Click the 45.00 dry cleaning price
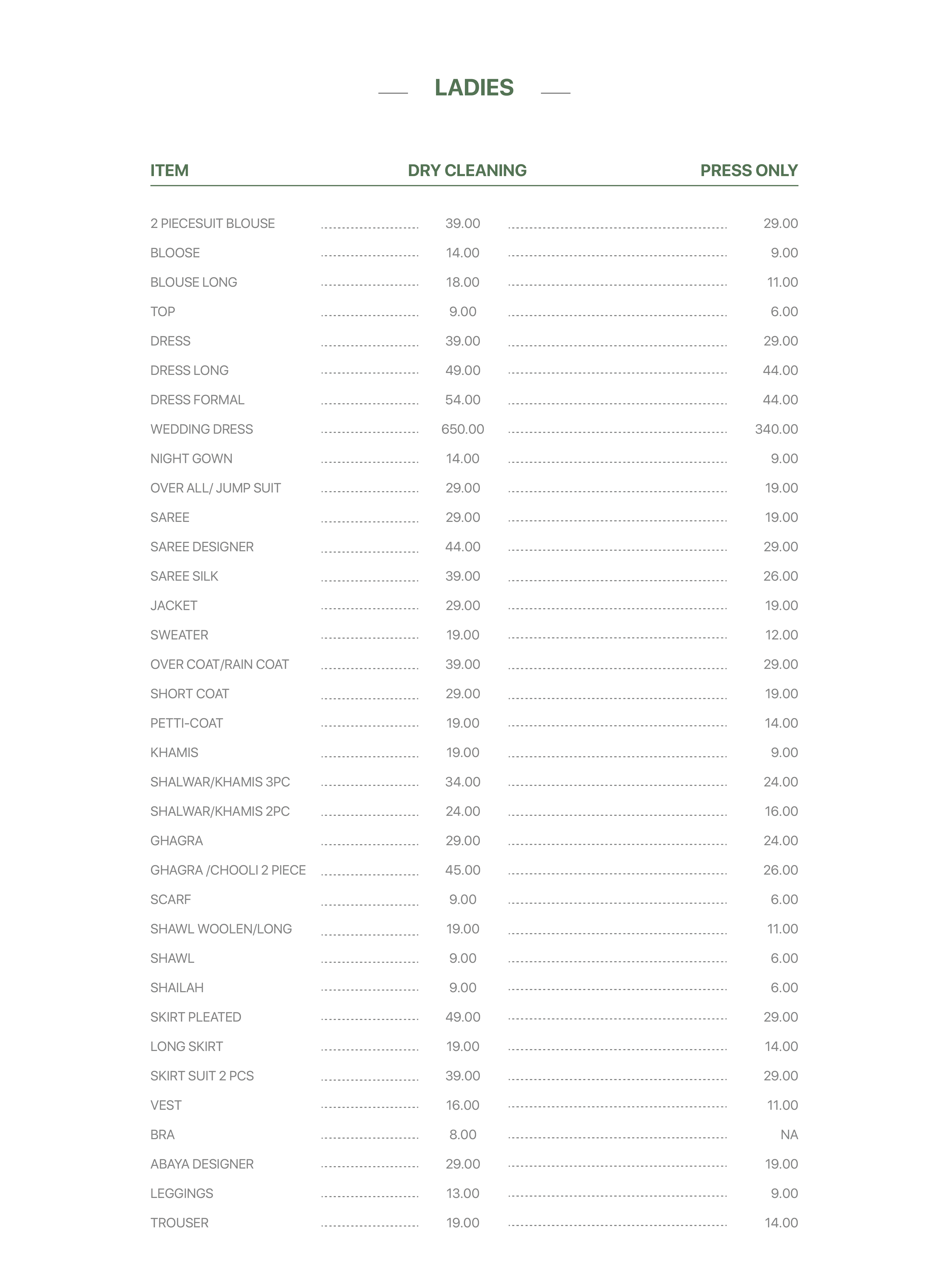949x1288 pixels. click(x=462, y=870)
